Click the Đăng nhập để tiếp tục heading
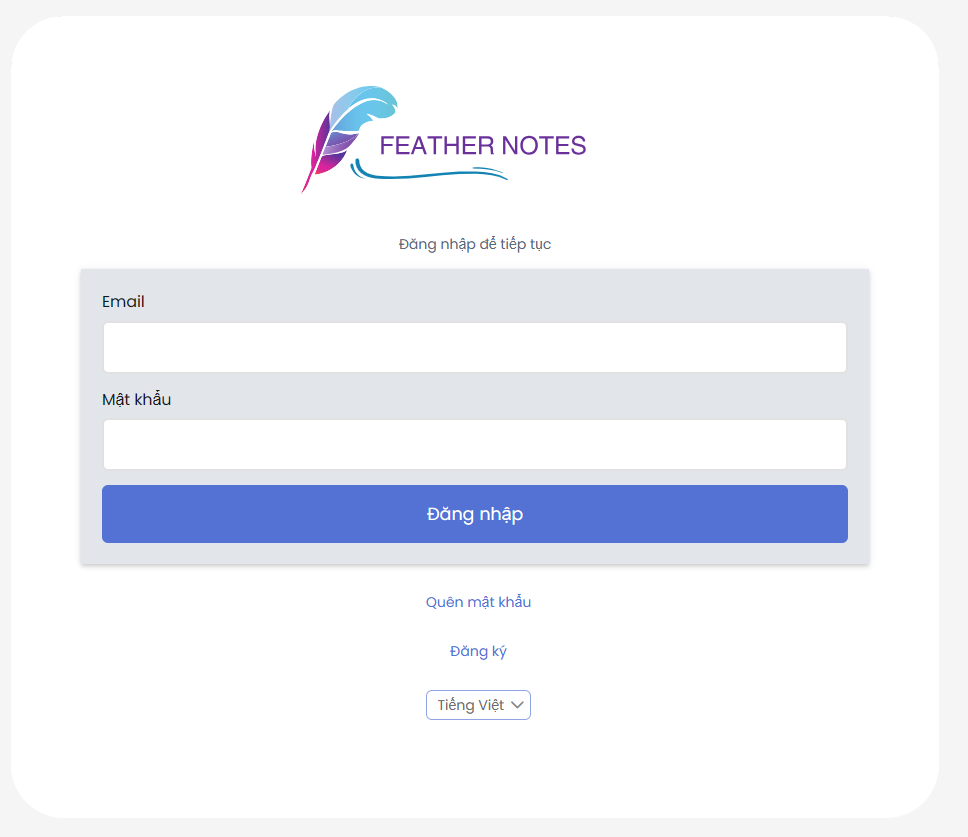Viewport: 968px width, 837px height. point(475,244)
